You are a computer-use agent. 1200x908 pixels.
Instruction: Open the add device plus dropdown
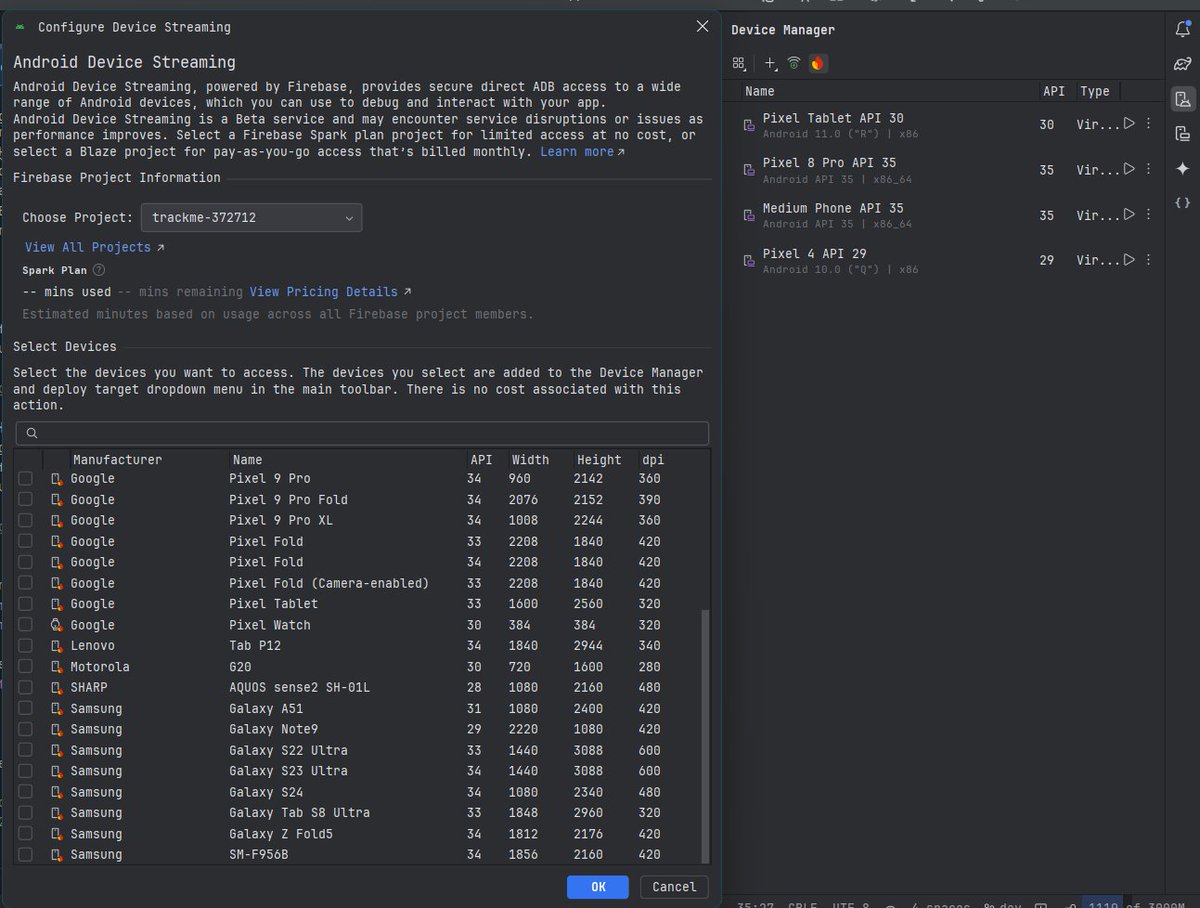click(770, 63)
